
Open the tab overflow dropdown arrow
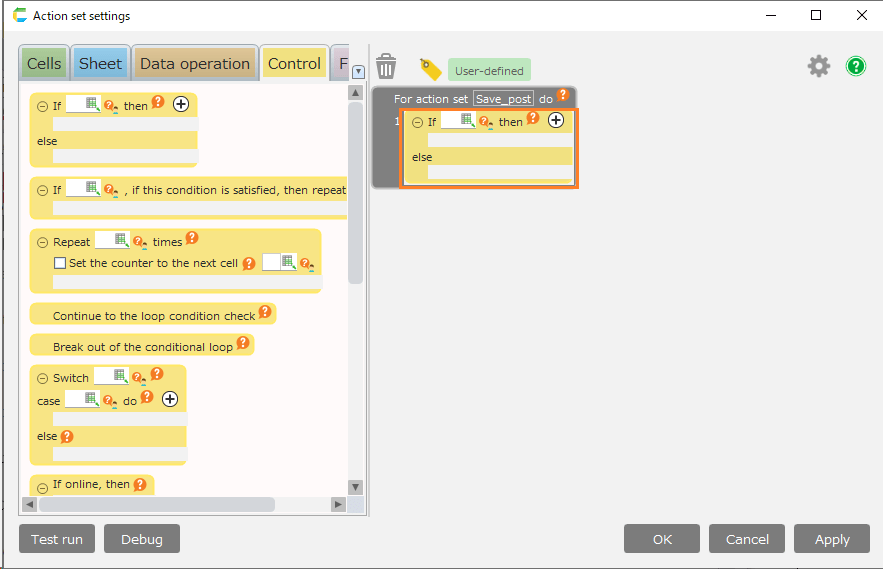(x=358, y=71)
